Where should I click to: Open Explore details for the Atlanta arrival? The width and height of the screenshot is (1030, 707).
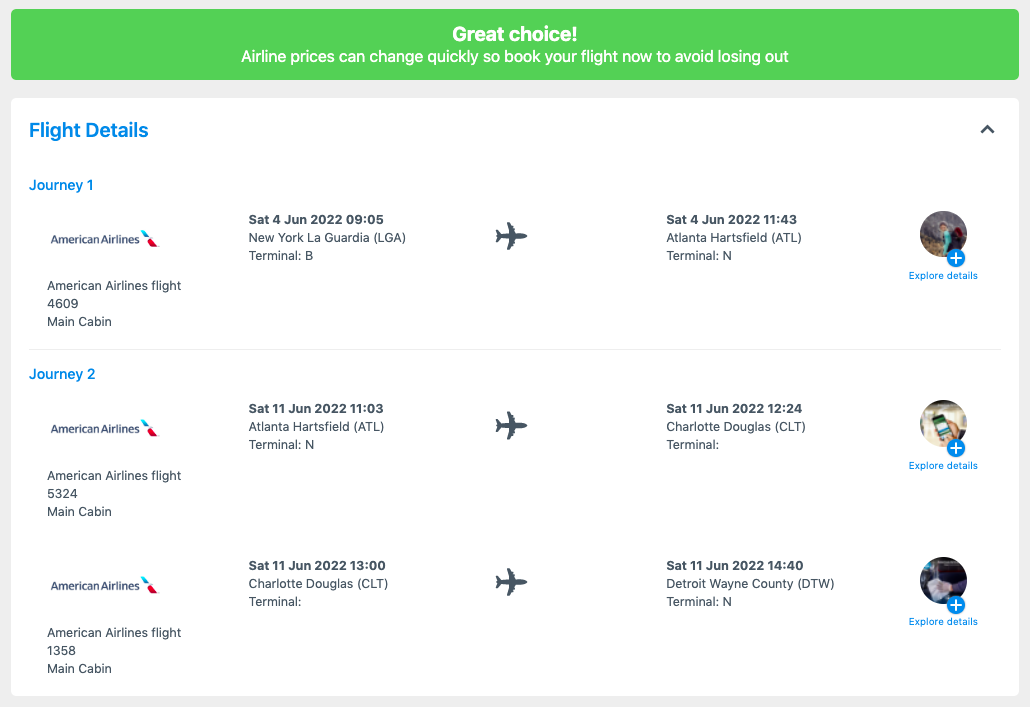(x=943, y=276)
